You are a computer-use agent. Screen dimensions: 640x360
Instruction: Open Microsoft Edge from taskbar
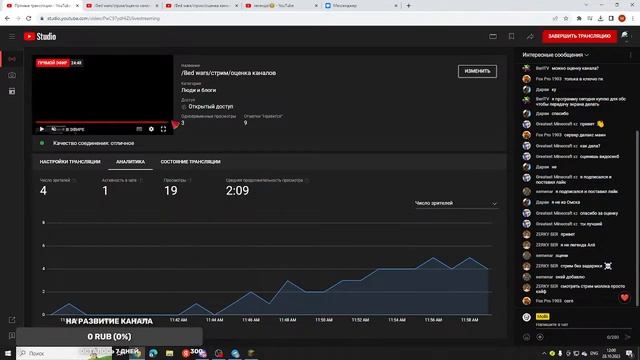(x=153, y=353)
